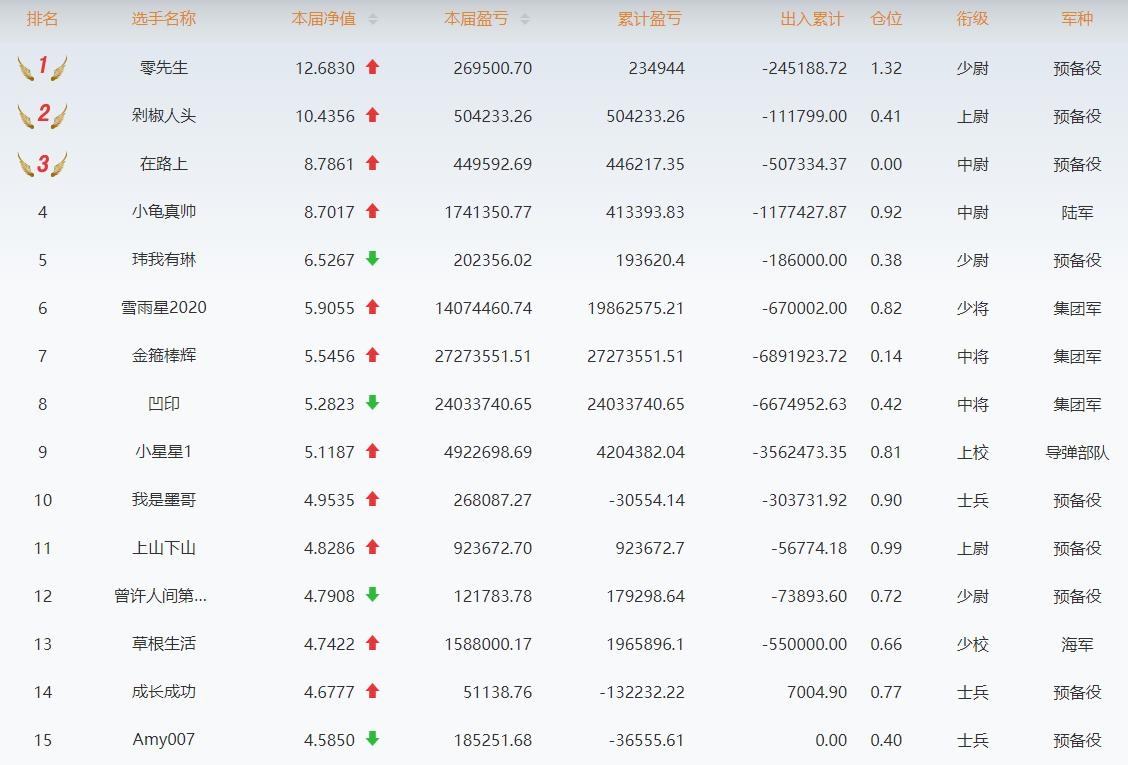
Task: Open player 剁椒人头's profile
Action: [164, 116]
